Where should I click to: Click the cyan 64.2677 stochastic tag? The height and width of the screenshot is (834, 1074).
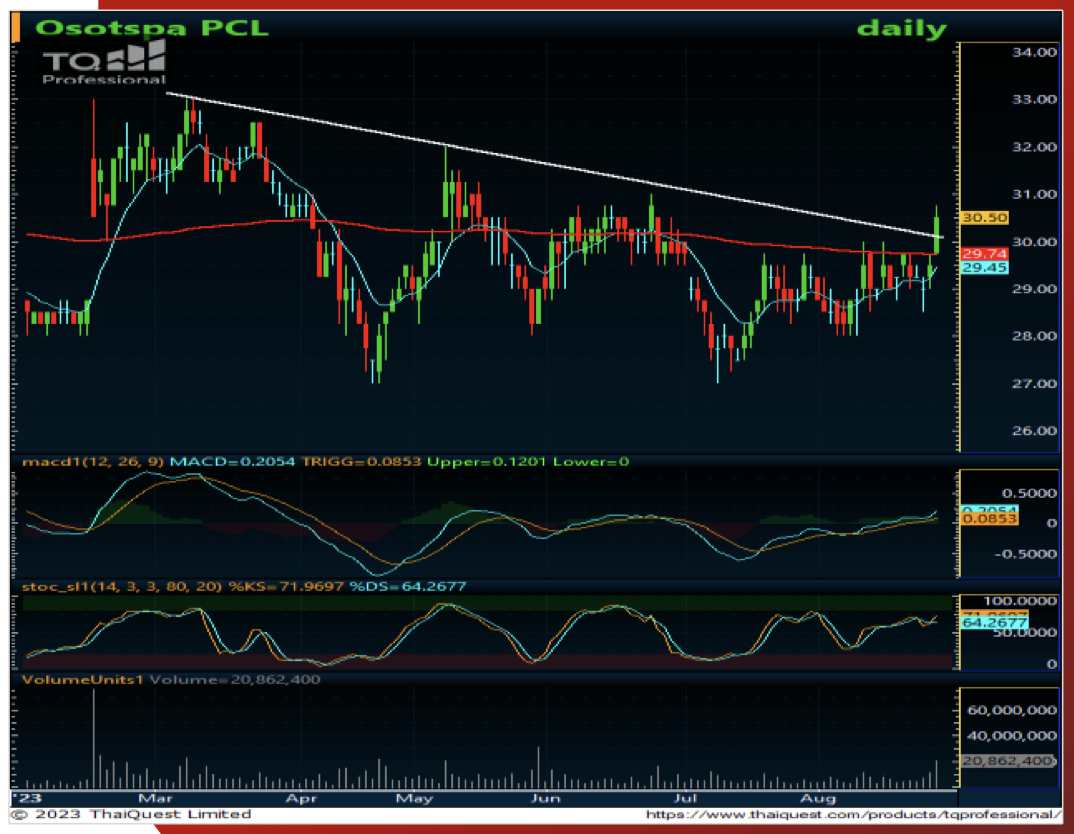pyautogui.click(x=994, y=623)
